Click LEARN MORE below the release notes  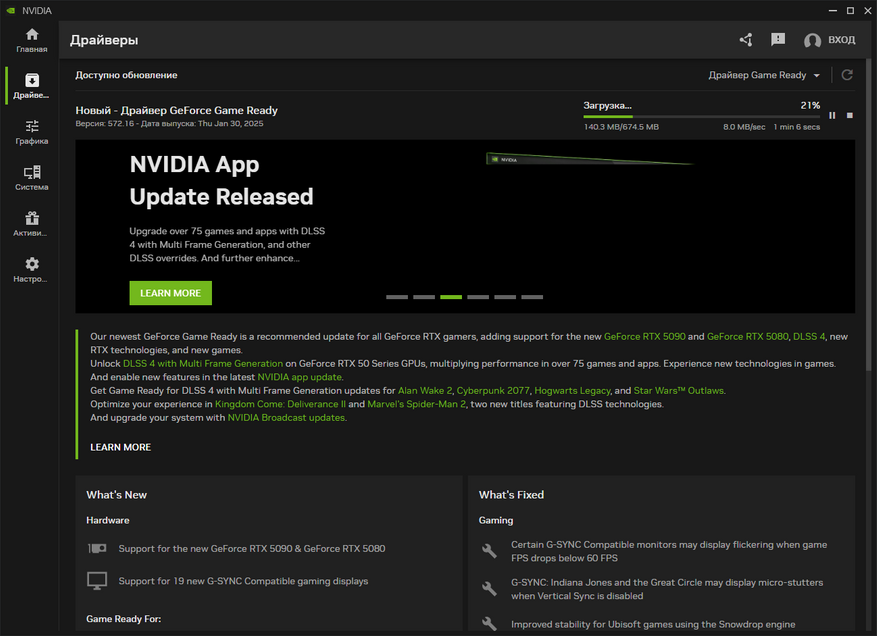click(121, 447)
